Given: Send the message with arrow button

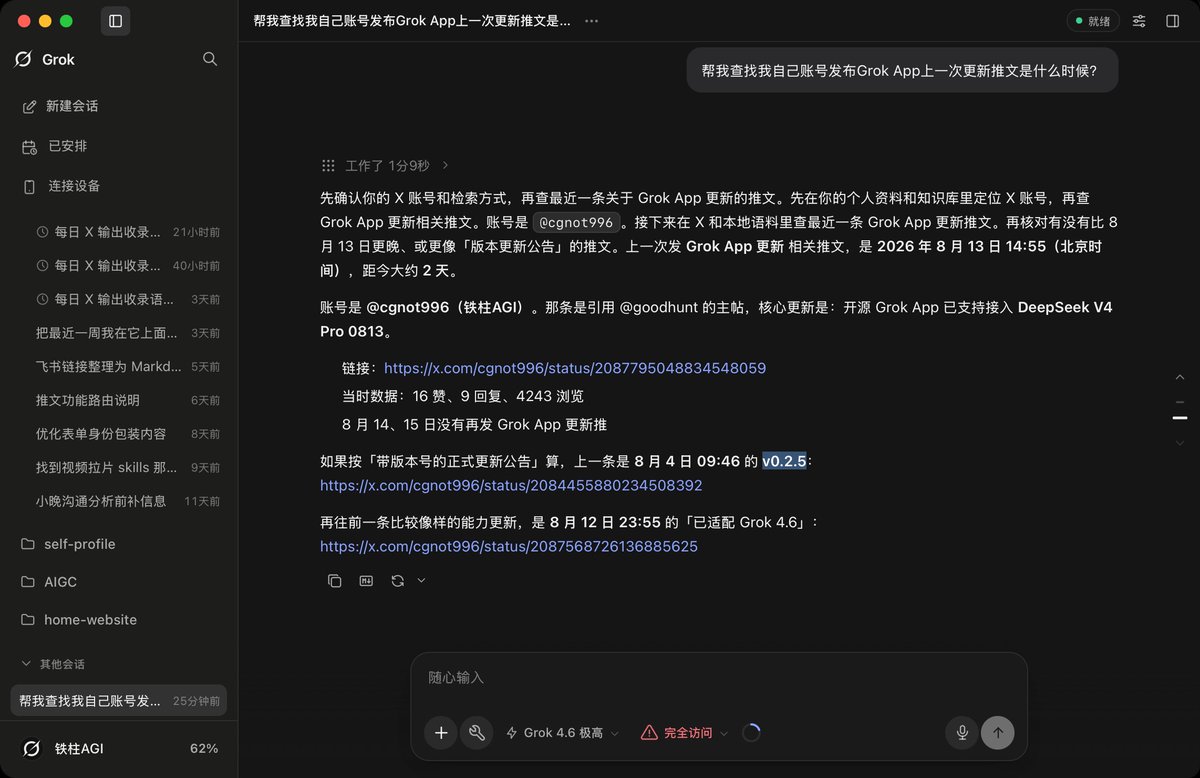Looking at the screenshot, I should tap(998, 733).
